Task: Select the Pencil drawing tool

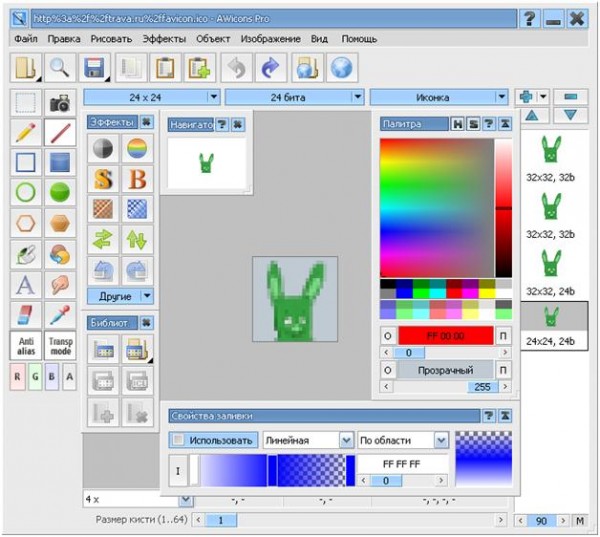Action: click(25, 132)
